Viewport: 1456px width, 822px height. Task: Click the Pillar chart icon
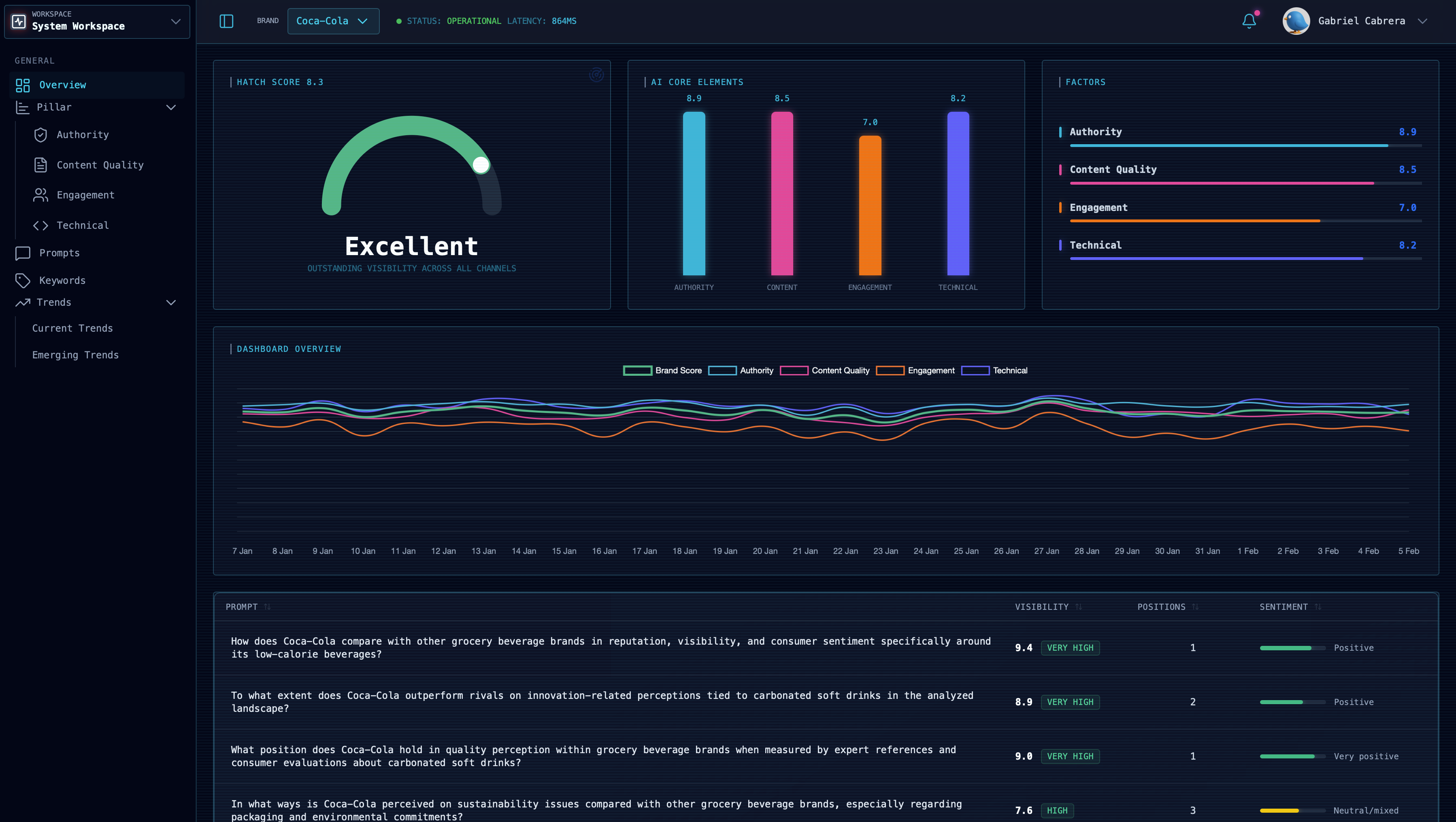[22, 107]
